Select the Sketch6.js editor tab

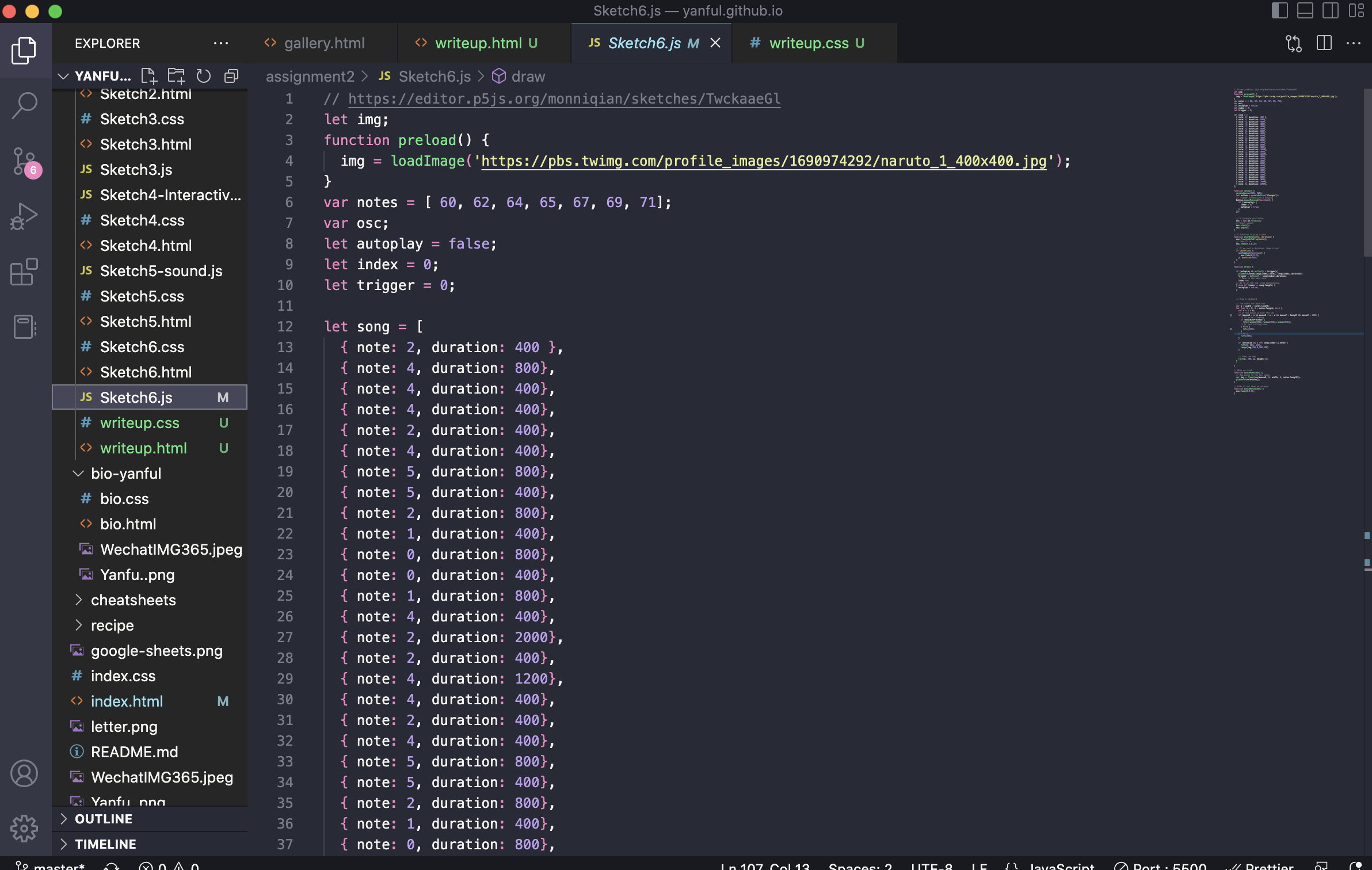(645, 43)
